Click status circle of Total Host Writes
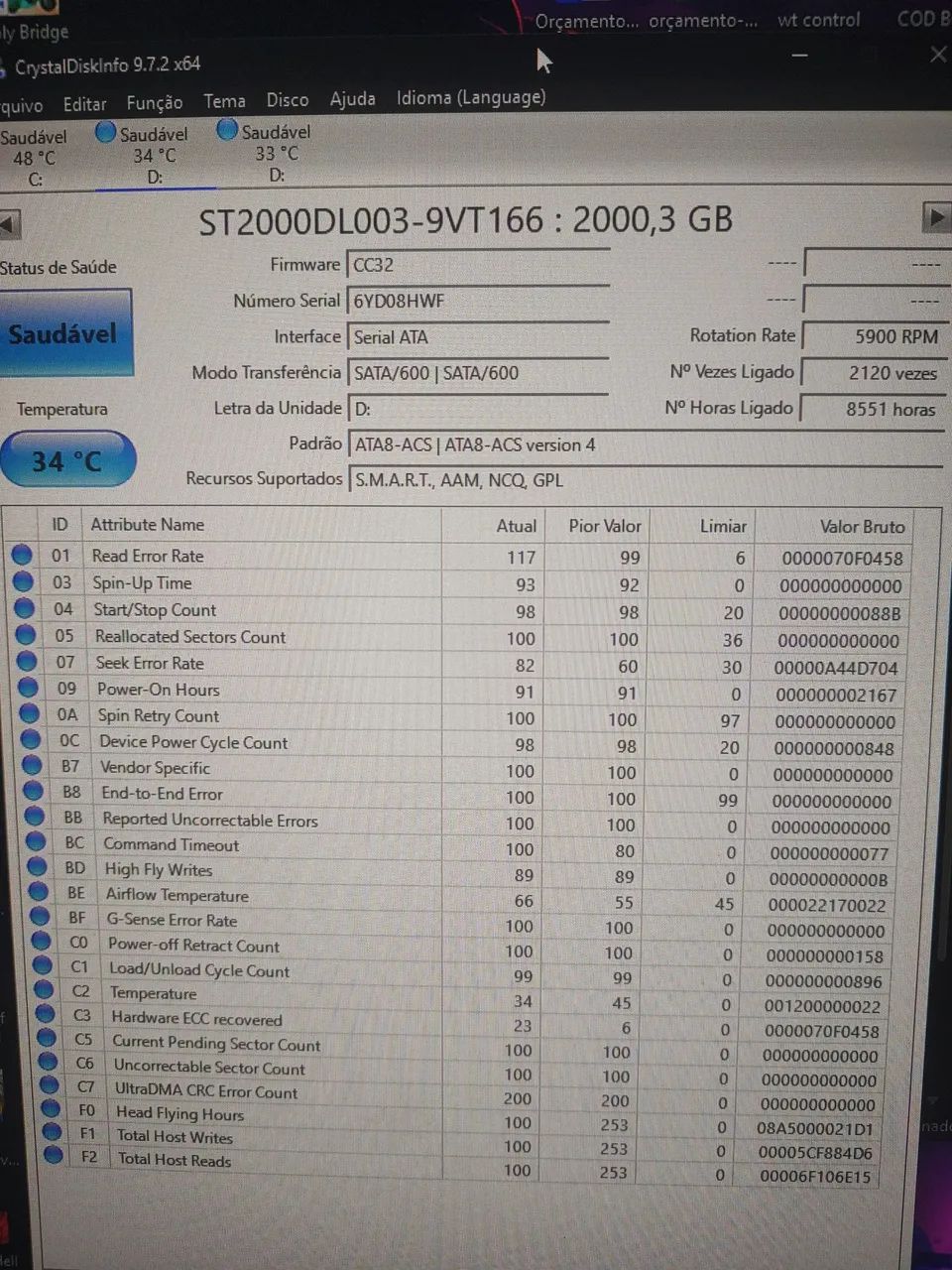Screen dimensions: 952x1270 52,1132
